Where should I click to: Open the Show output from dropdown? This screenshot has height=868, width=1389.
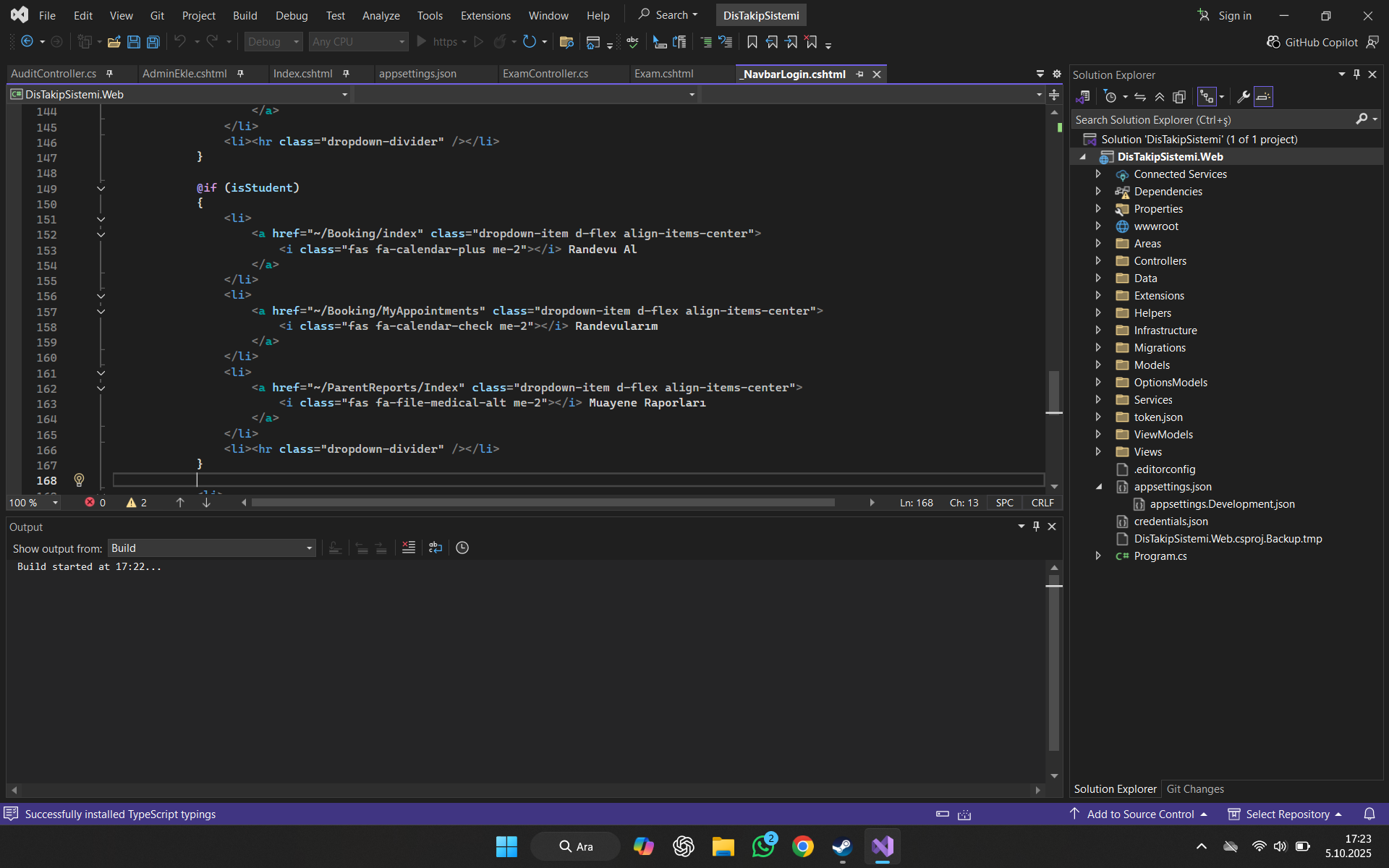pos(211,548)
